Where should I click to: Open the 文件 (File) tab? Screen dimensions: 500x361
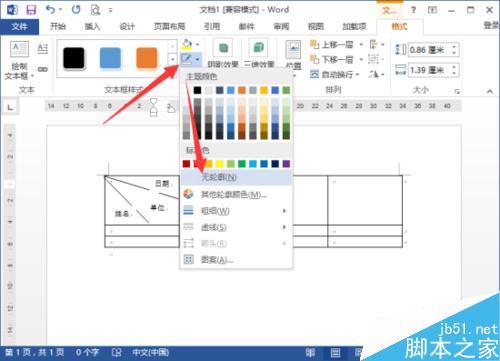(19, 27)
